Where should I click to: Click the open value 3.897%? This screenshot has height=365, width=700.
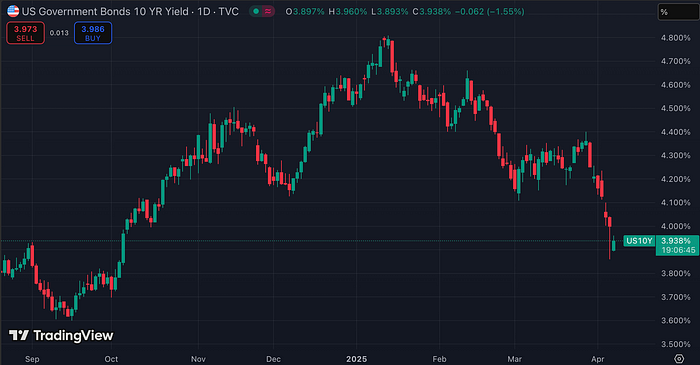coord(308,12)
